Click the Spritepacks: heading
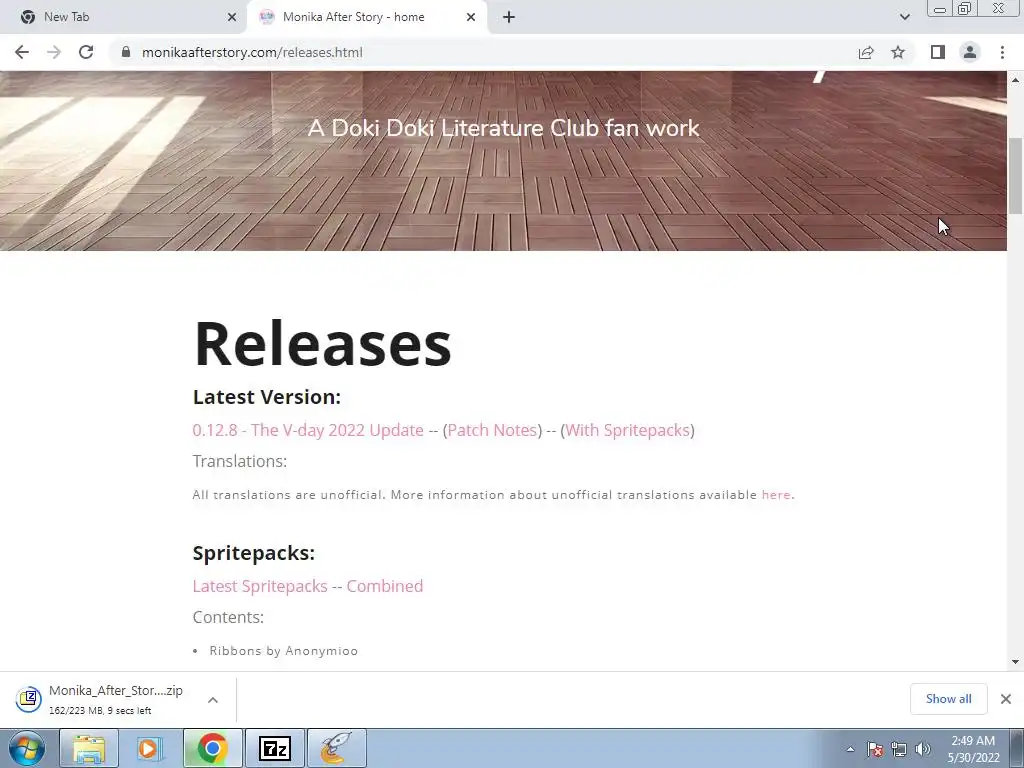The width and height of the screenshot is (1024, 768). pos(253,553)
